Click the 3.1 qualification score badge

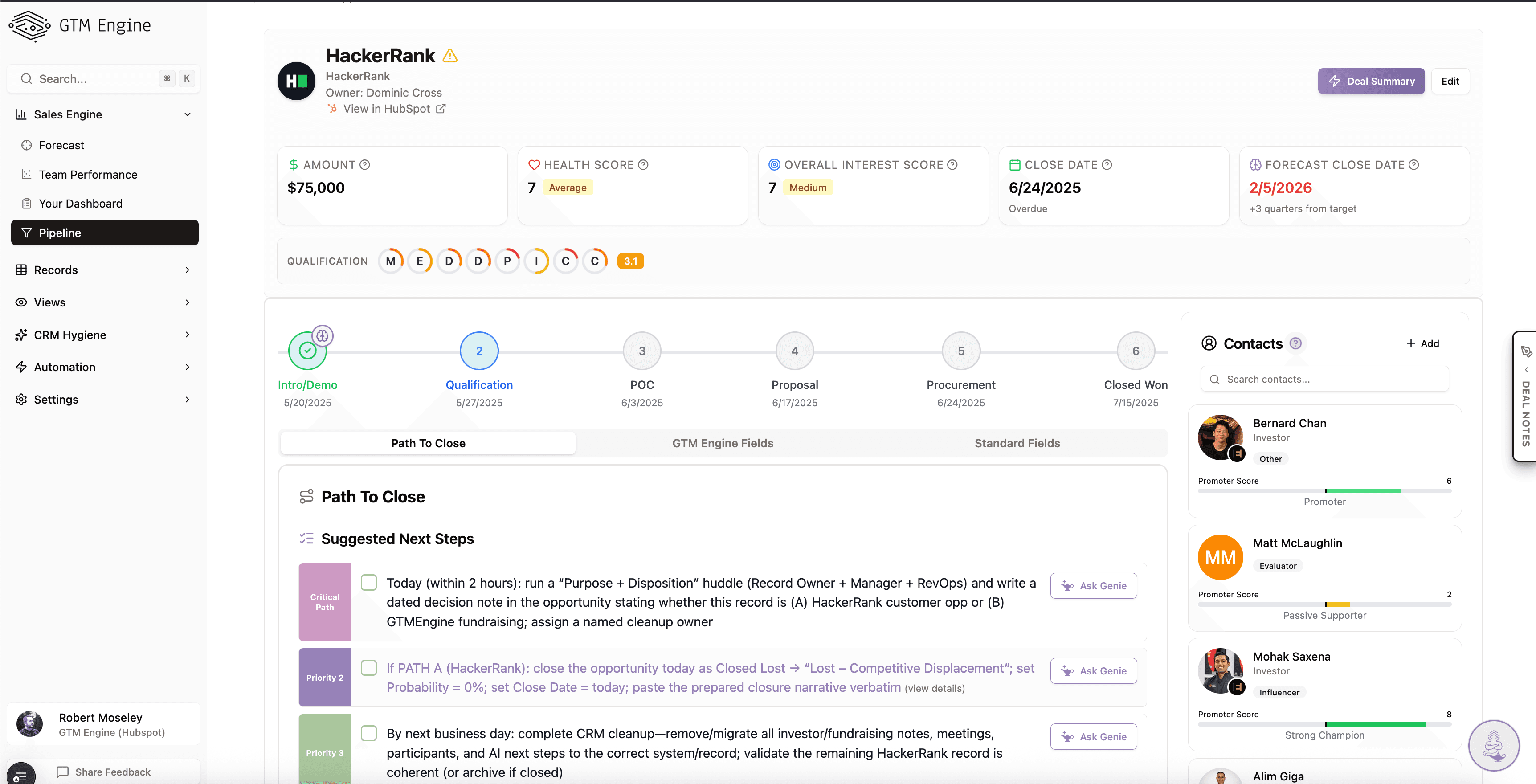click(631, 261)
